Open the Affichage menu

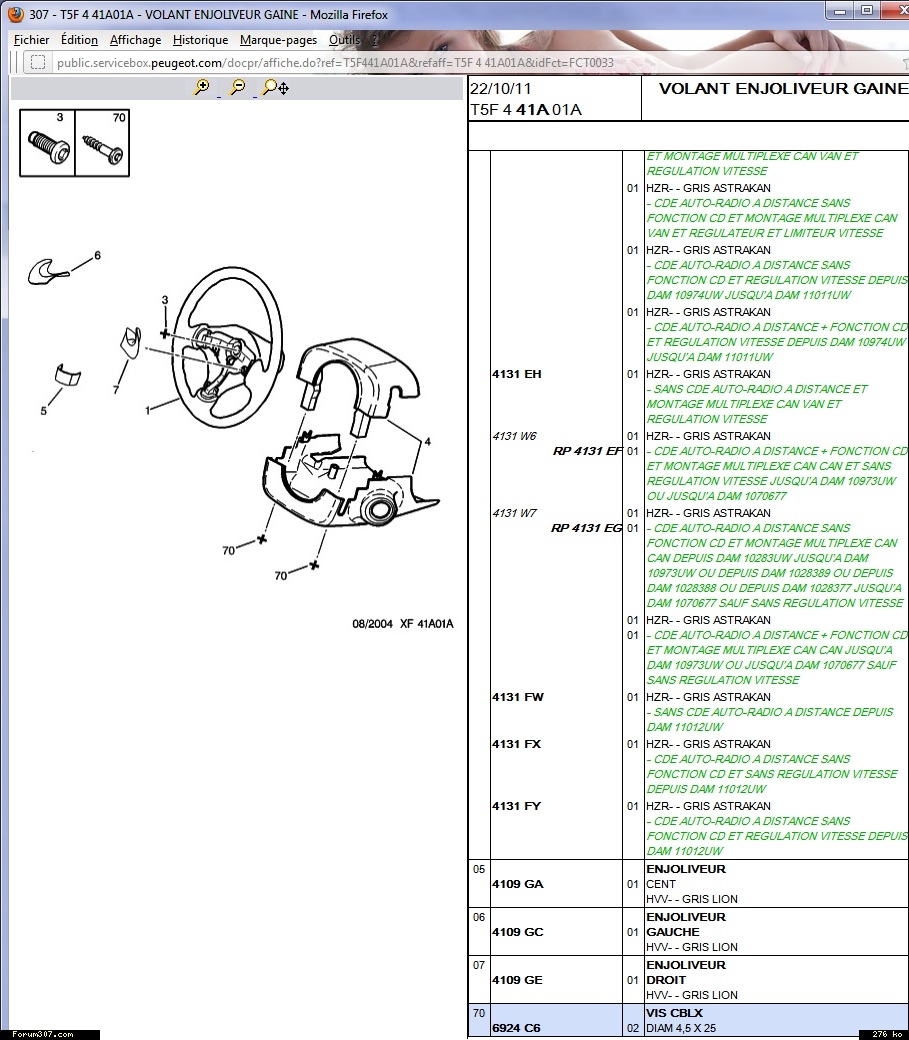point(135,40)
